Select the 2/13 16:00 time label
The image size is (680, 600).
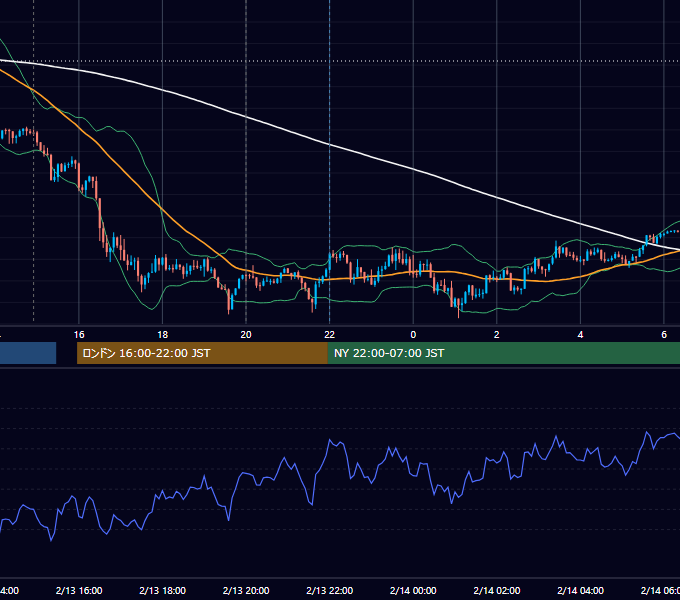(79, 590)
